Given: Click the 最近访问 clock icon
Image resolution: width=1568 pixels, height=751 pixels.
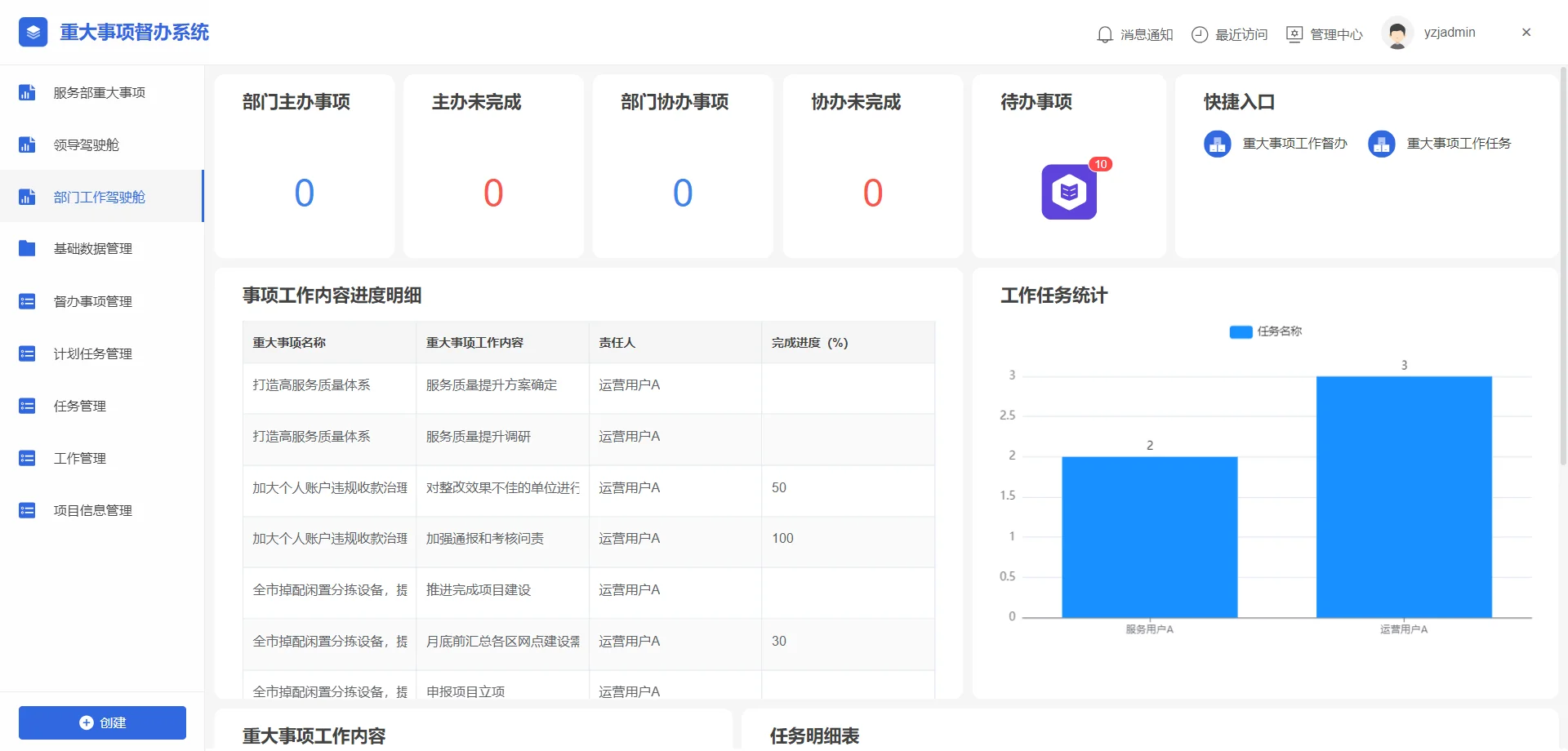Looking at the screenshot, I should [x=1200, y=34].
